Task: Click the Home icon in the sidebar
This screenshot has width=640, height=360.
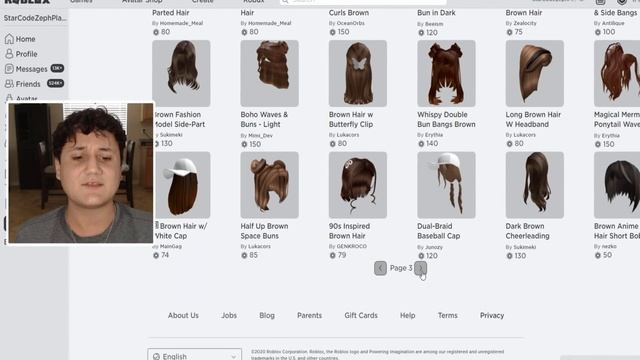Action: (x=9, y=39)
